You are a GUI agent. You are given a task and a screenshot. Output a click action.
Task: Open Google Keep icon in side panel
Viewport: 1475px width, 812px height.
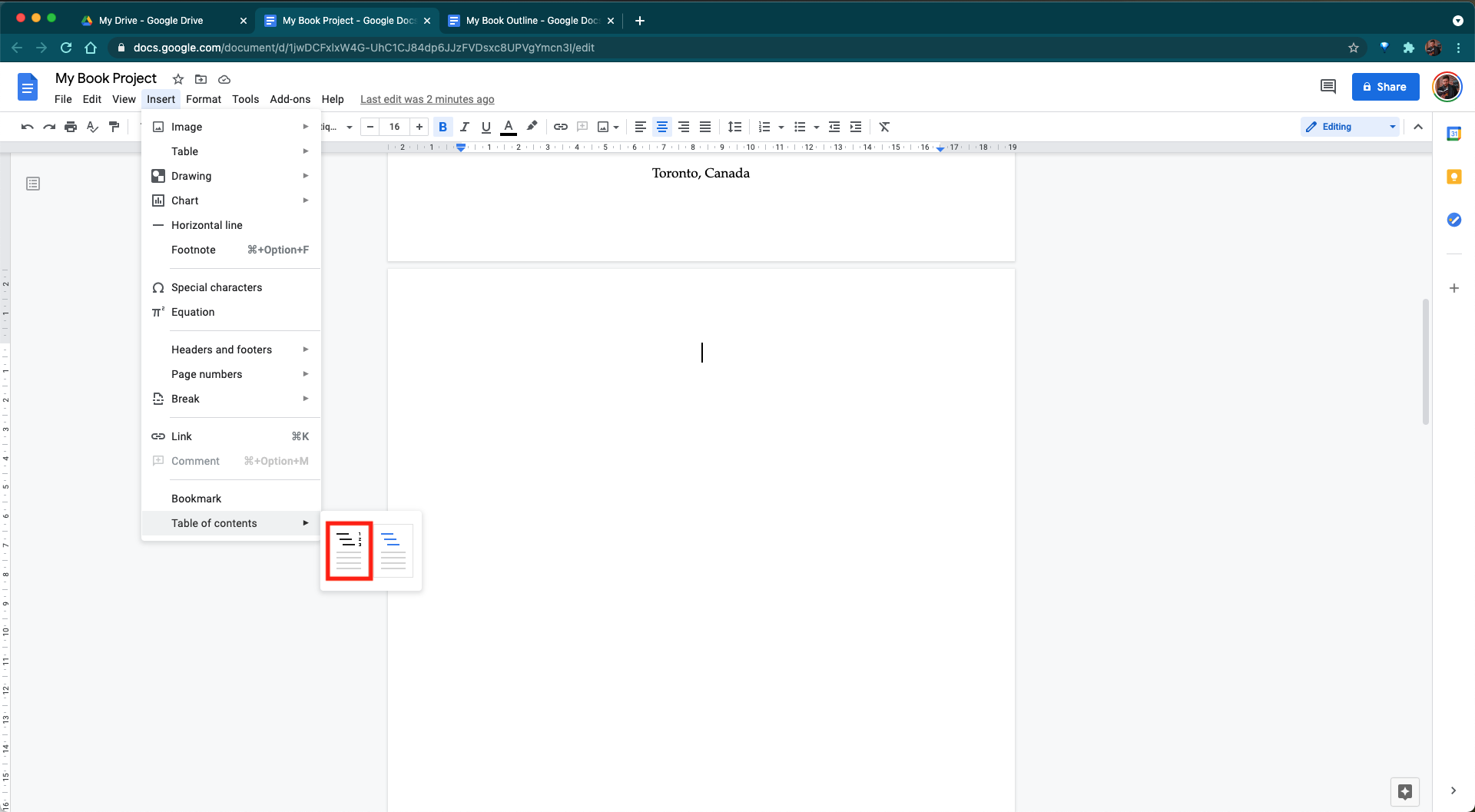(1453, 177)
